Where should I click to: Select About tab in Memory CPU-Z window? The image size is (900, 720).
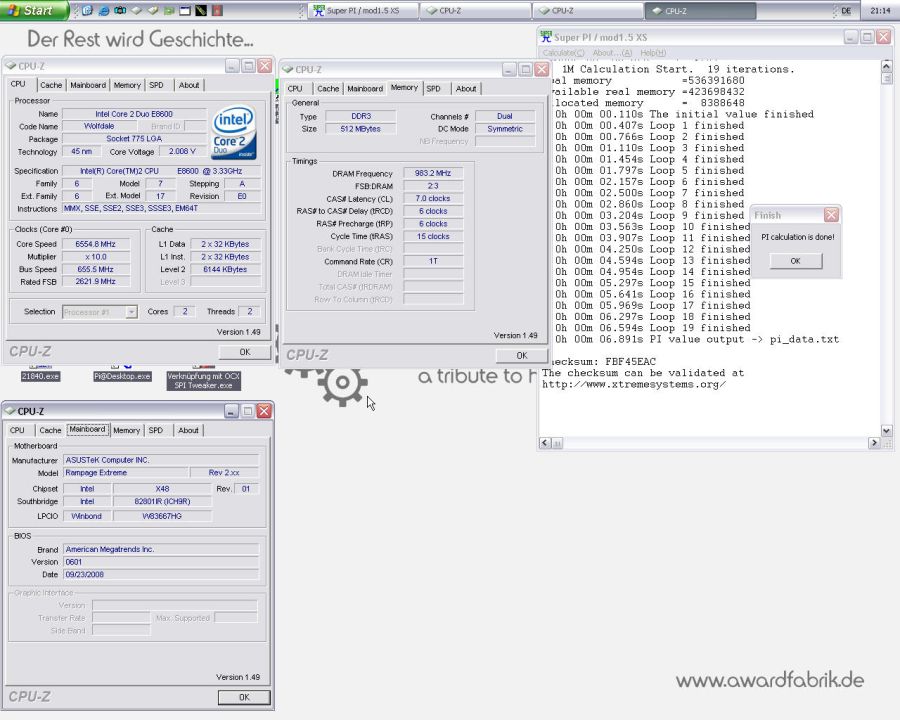point(466,88)
